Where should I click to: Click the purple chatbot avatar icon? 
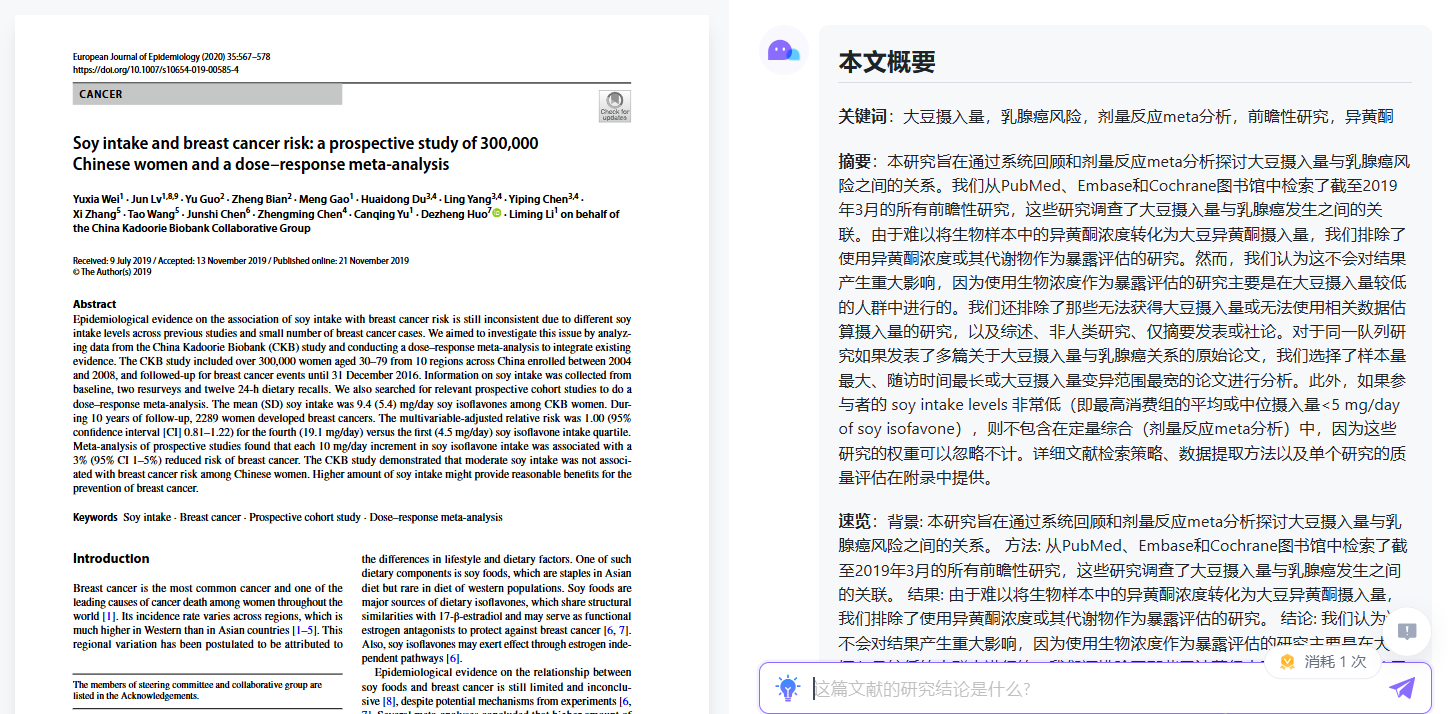[783, 51]
